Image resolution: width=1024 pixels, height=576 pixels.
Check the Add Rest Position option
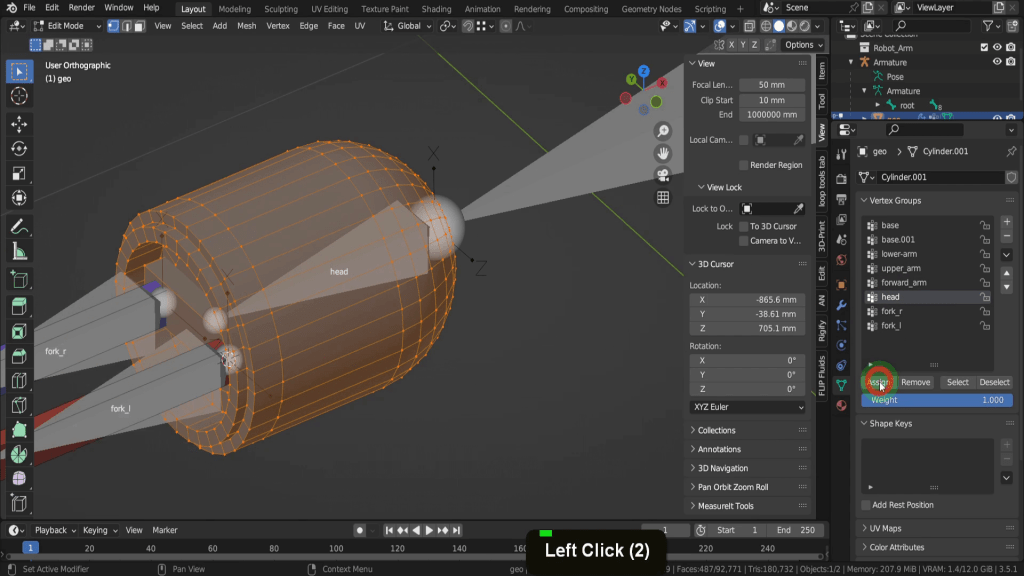coord(866,505)
